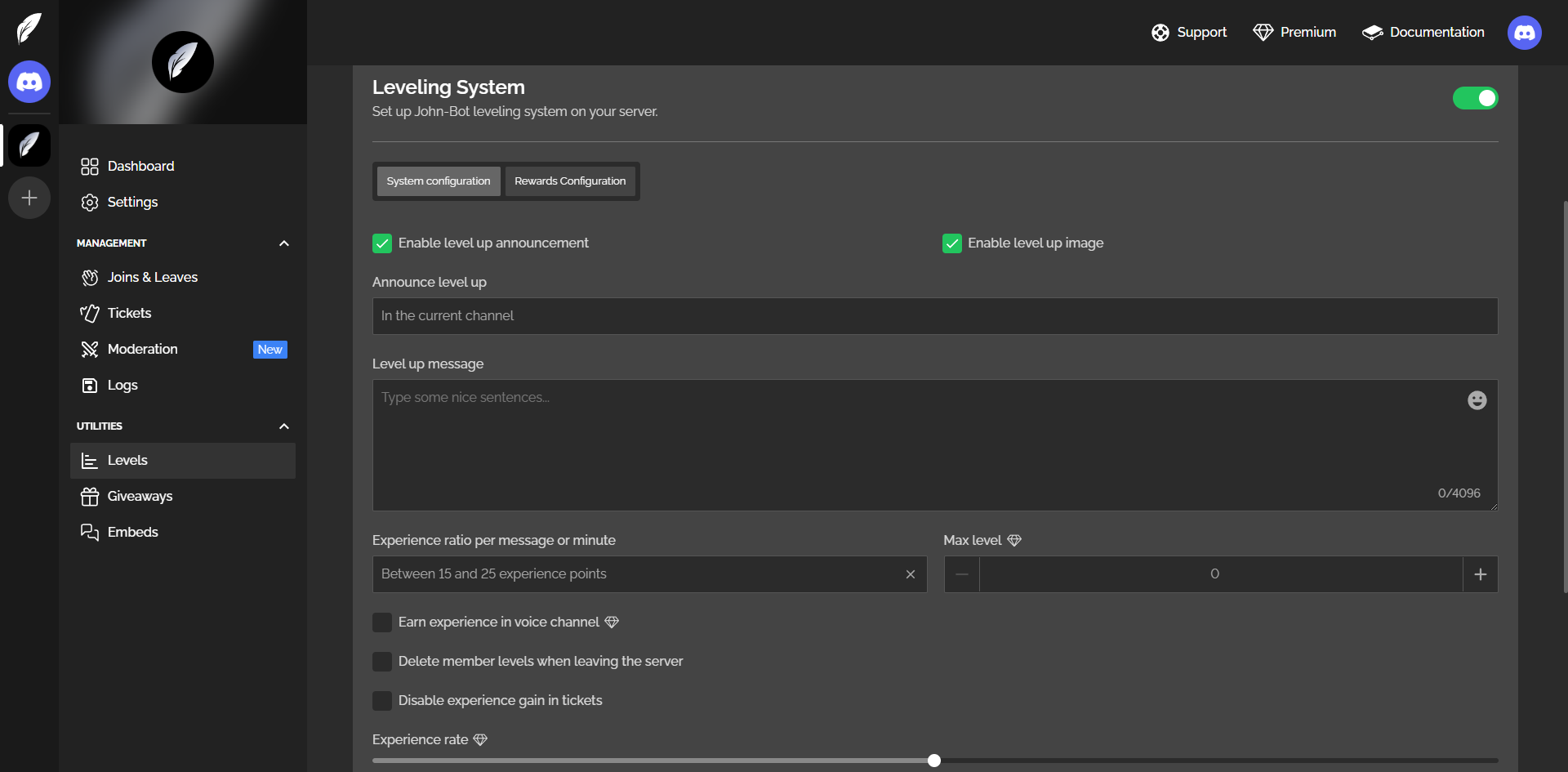Clear the experience ratio selection with X
The height and width of the screenshot is (772, 1568).
(911, 574)
